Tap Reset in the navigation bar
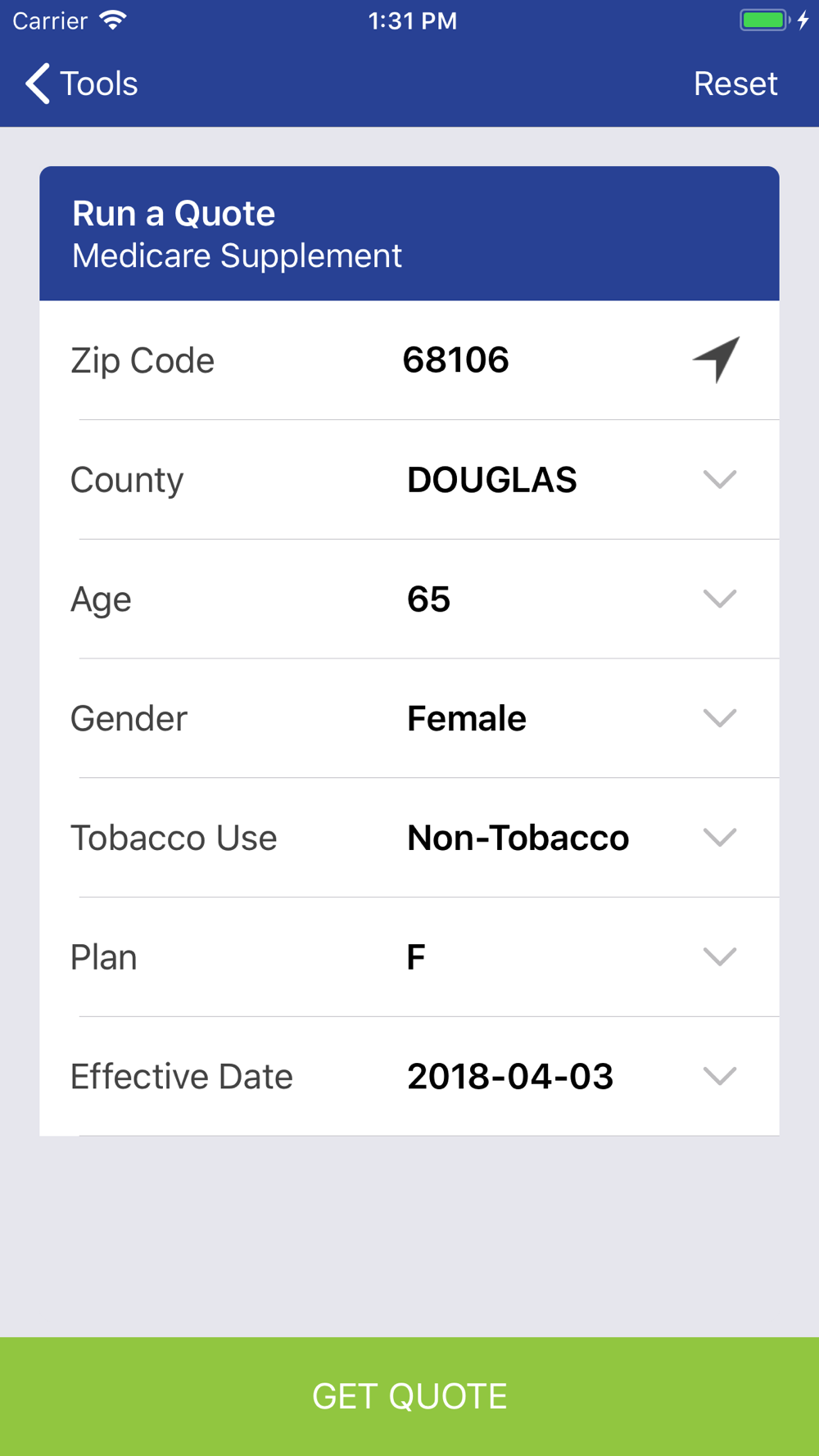Viewport: 819px width, 1456px height. point(735,84)
